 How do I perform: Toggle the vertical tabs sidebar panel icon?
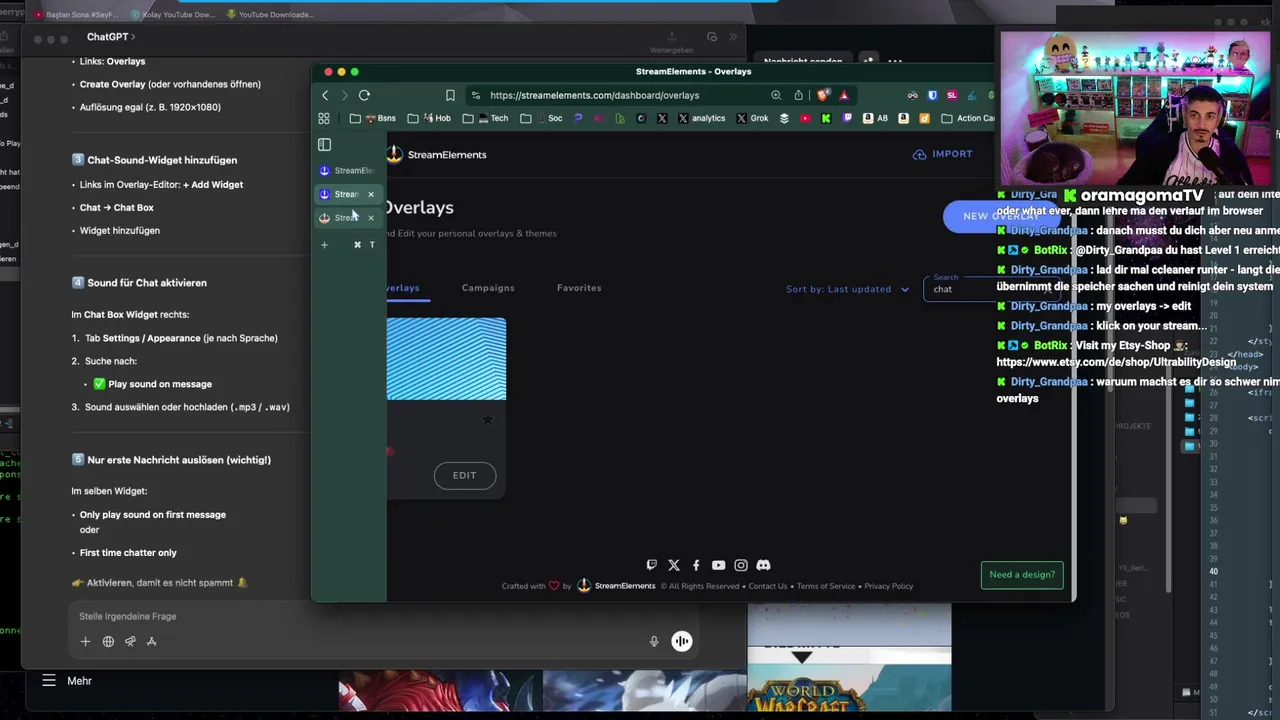324,145
